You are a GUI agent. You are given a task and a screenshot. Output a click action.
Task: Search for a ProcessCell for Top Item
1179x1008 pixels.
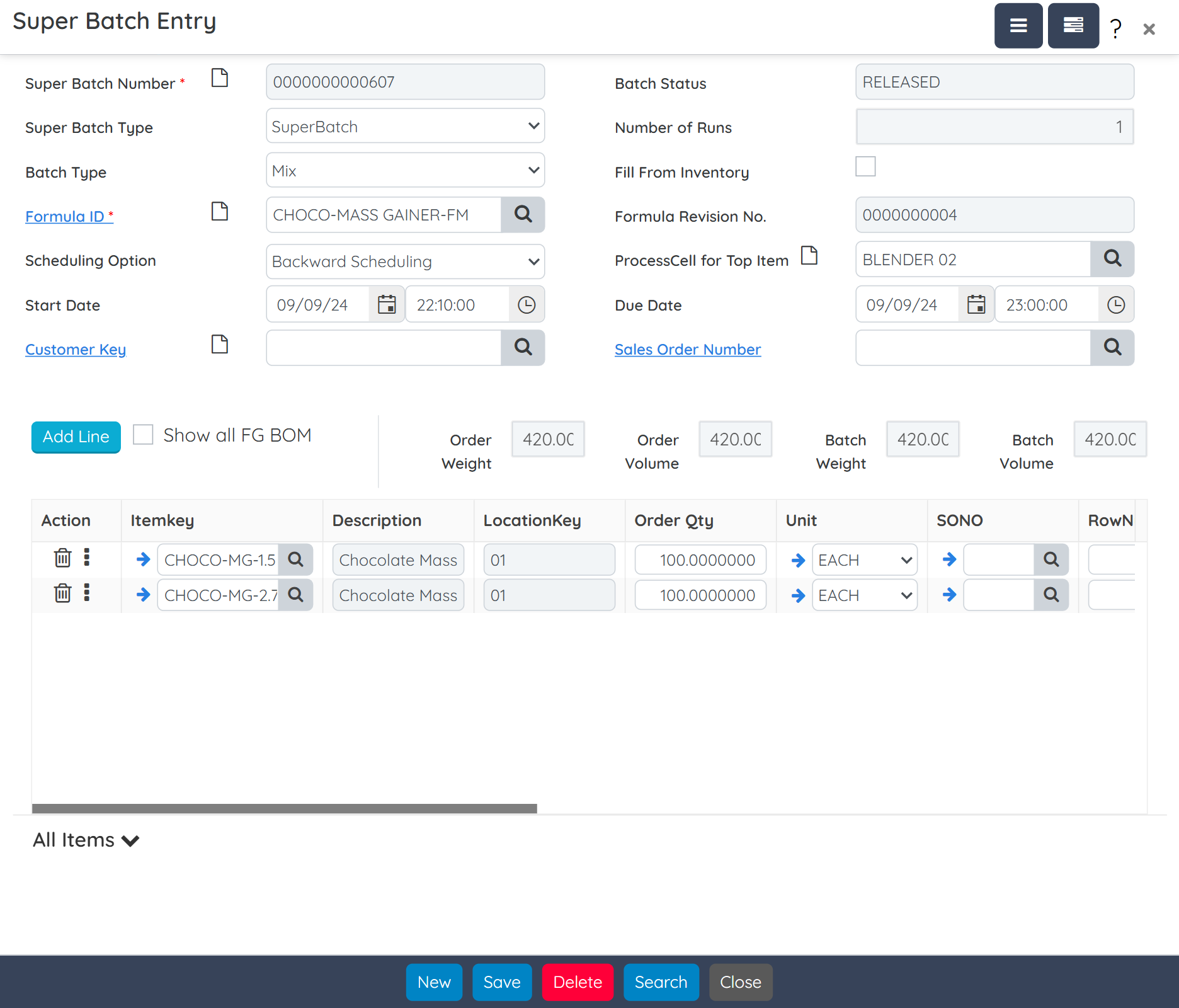[x=1112, y=259]
